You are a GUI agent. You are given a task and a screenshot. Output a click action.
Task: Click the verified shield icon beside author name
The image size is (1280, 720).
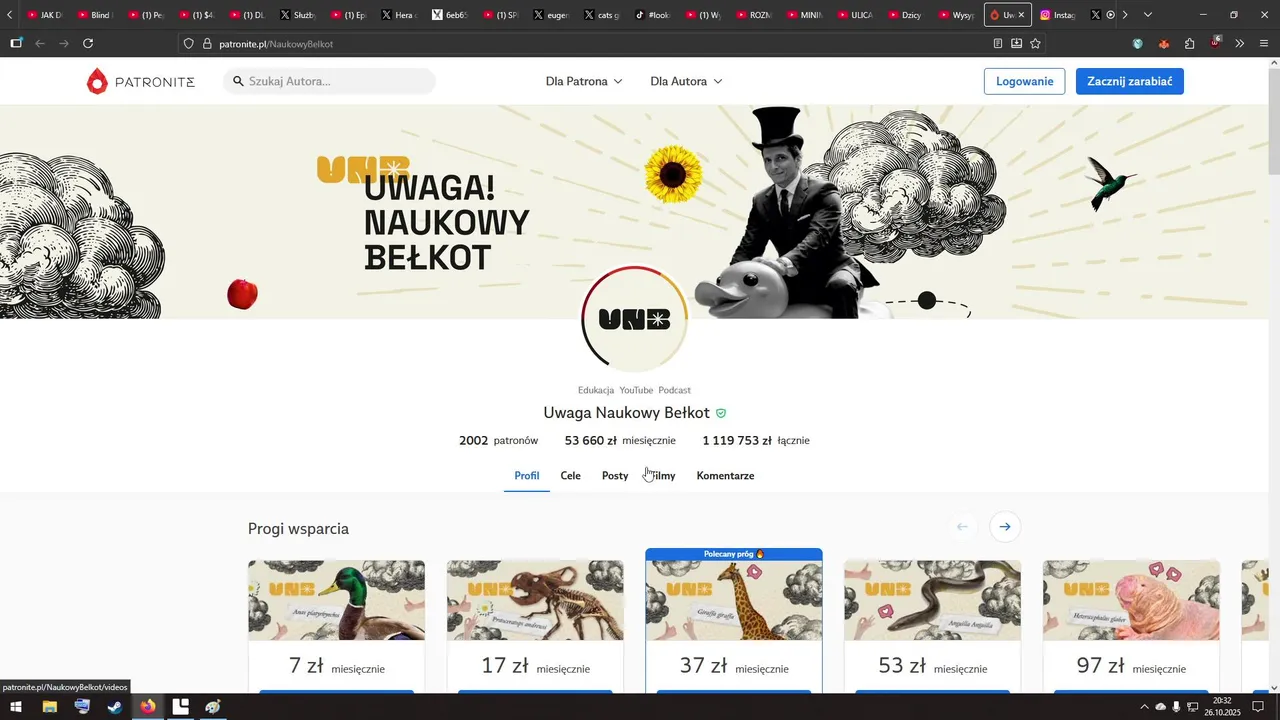click(721, 413)
